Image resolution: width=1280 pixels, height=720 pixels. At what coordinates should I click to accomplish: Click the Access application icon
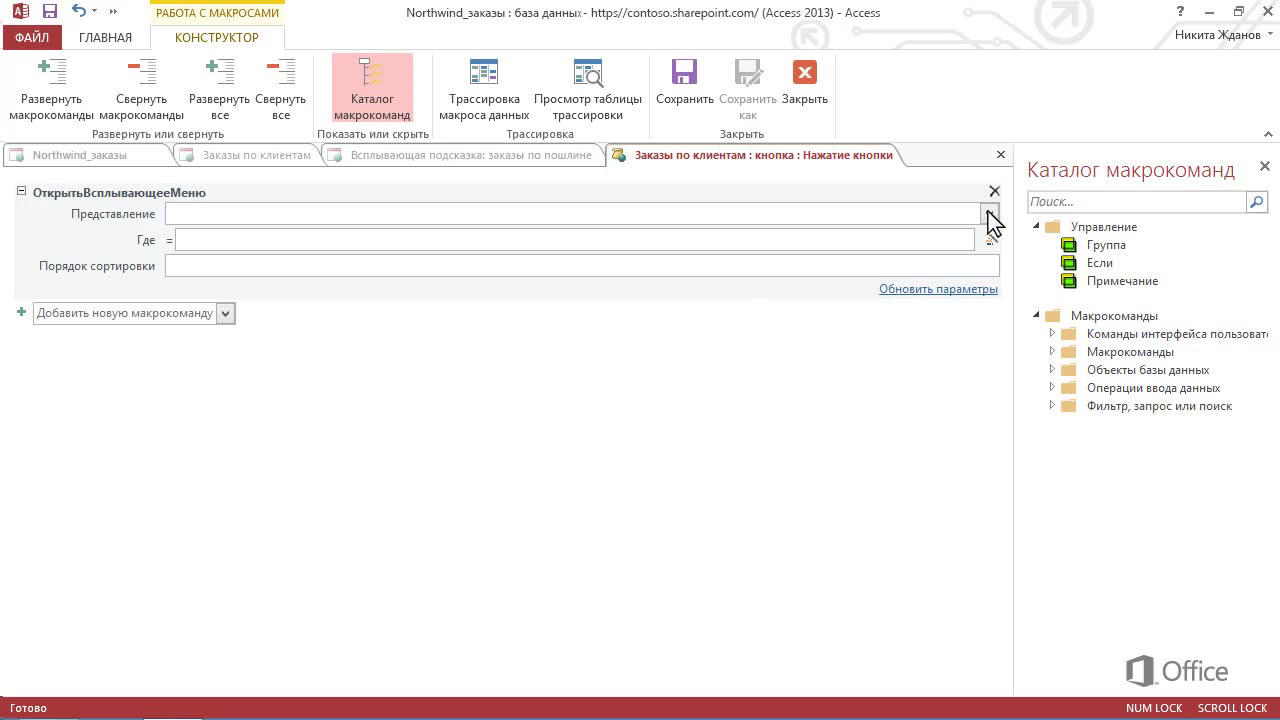[x=20, y=12]
